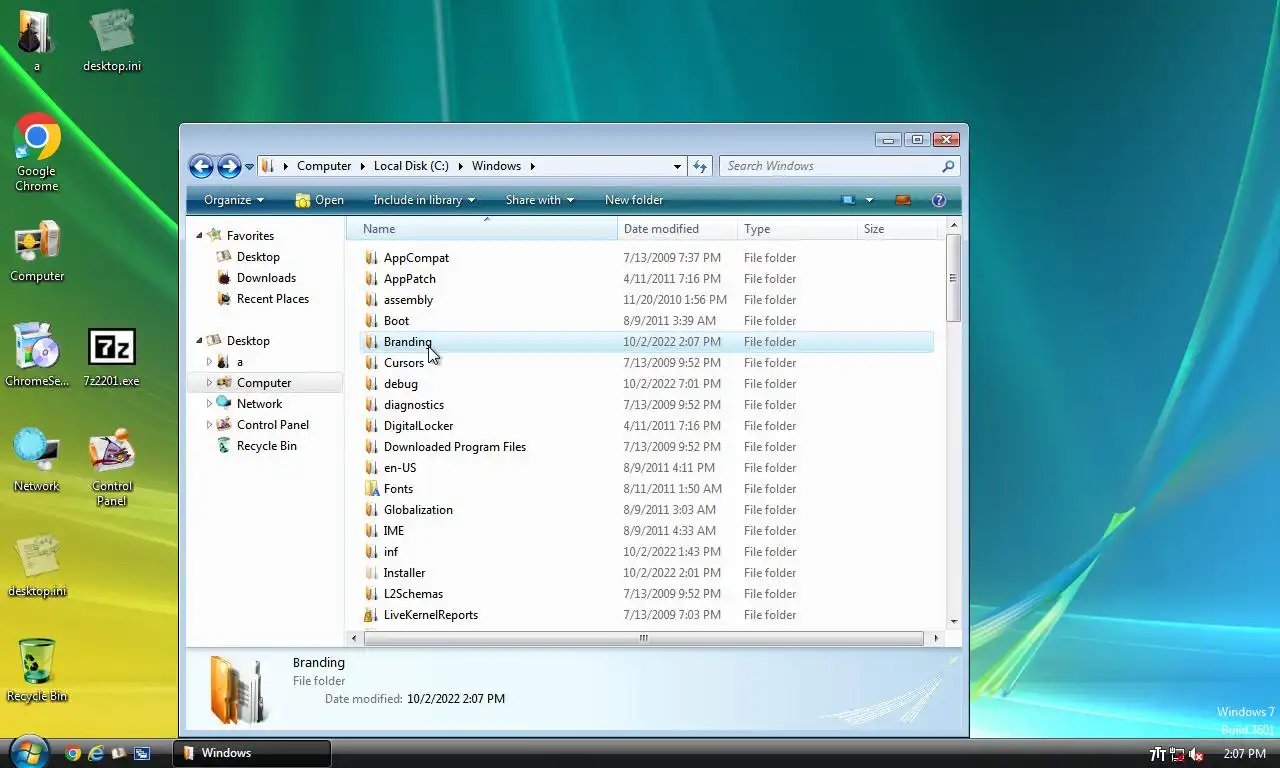Image resolution: width=1280 pixels, height=768 pixels.
Task: Select the 7z2201.exe desktop icon
Action: [x=111, y=358]
